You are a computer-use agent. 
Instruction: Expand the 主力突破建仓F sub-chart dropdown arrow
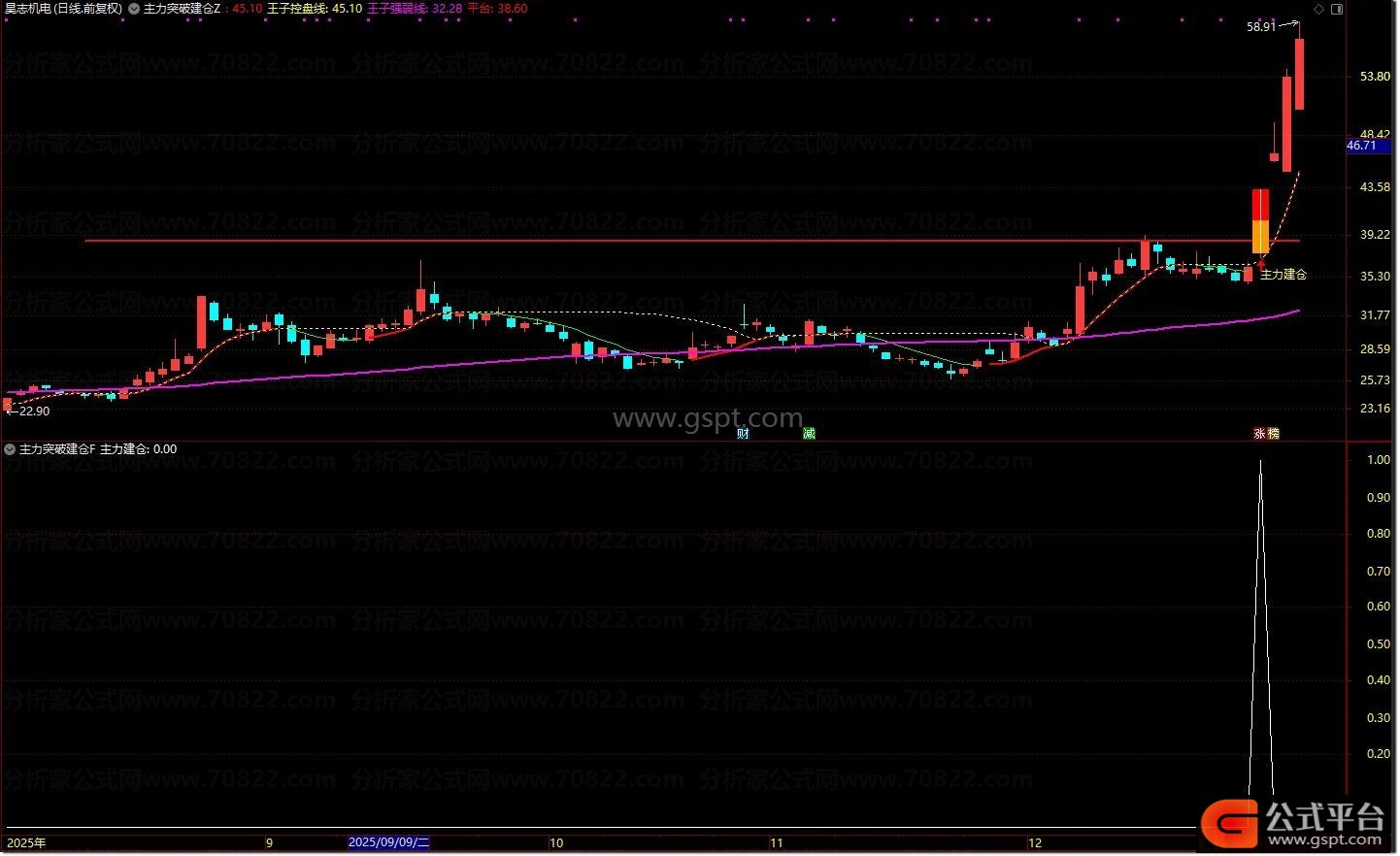[x=10, y=449]
